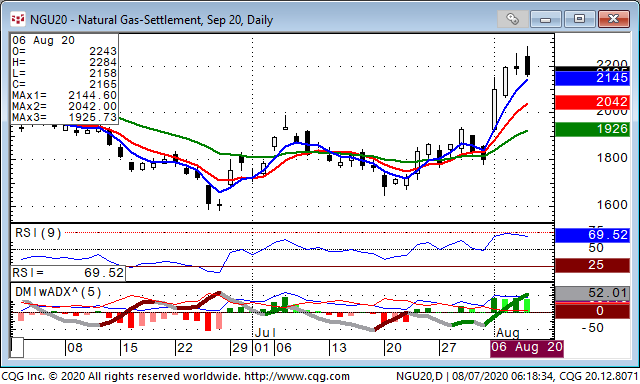The image size is (640, 384).
Task: Click the '06 Aug 20' date header in data box
Action: [43, 40]
